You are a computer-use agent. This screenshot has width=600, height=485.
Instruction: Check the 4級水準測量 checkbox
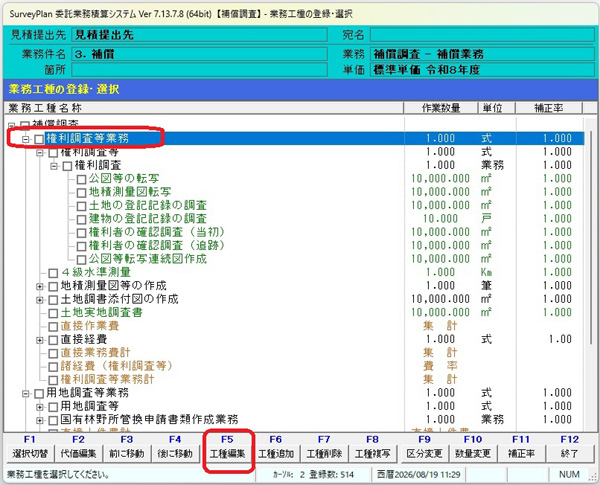[53, 273]
